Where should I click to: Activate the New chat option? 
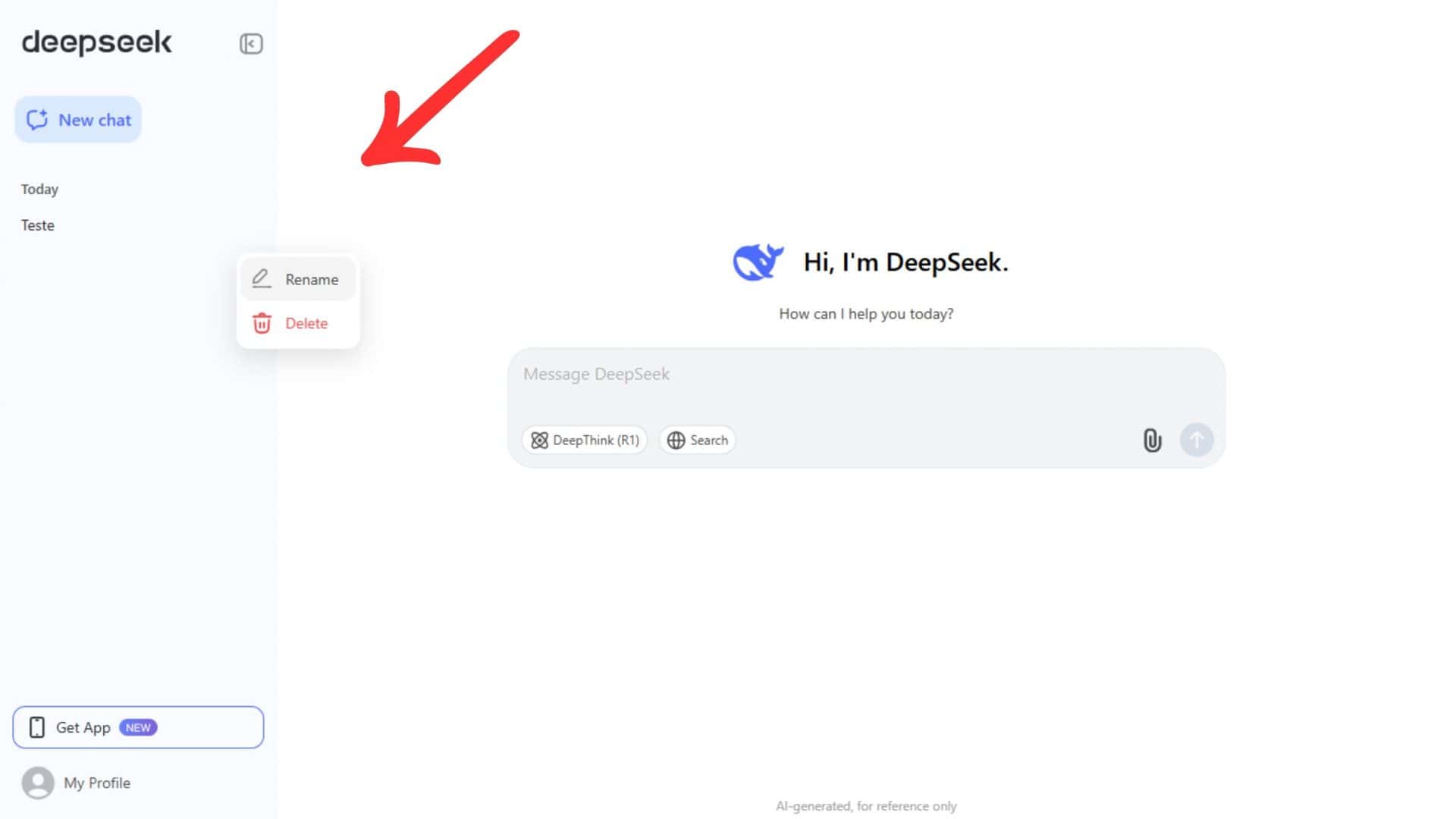click(77, 119)
